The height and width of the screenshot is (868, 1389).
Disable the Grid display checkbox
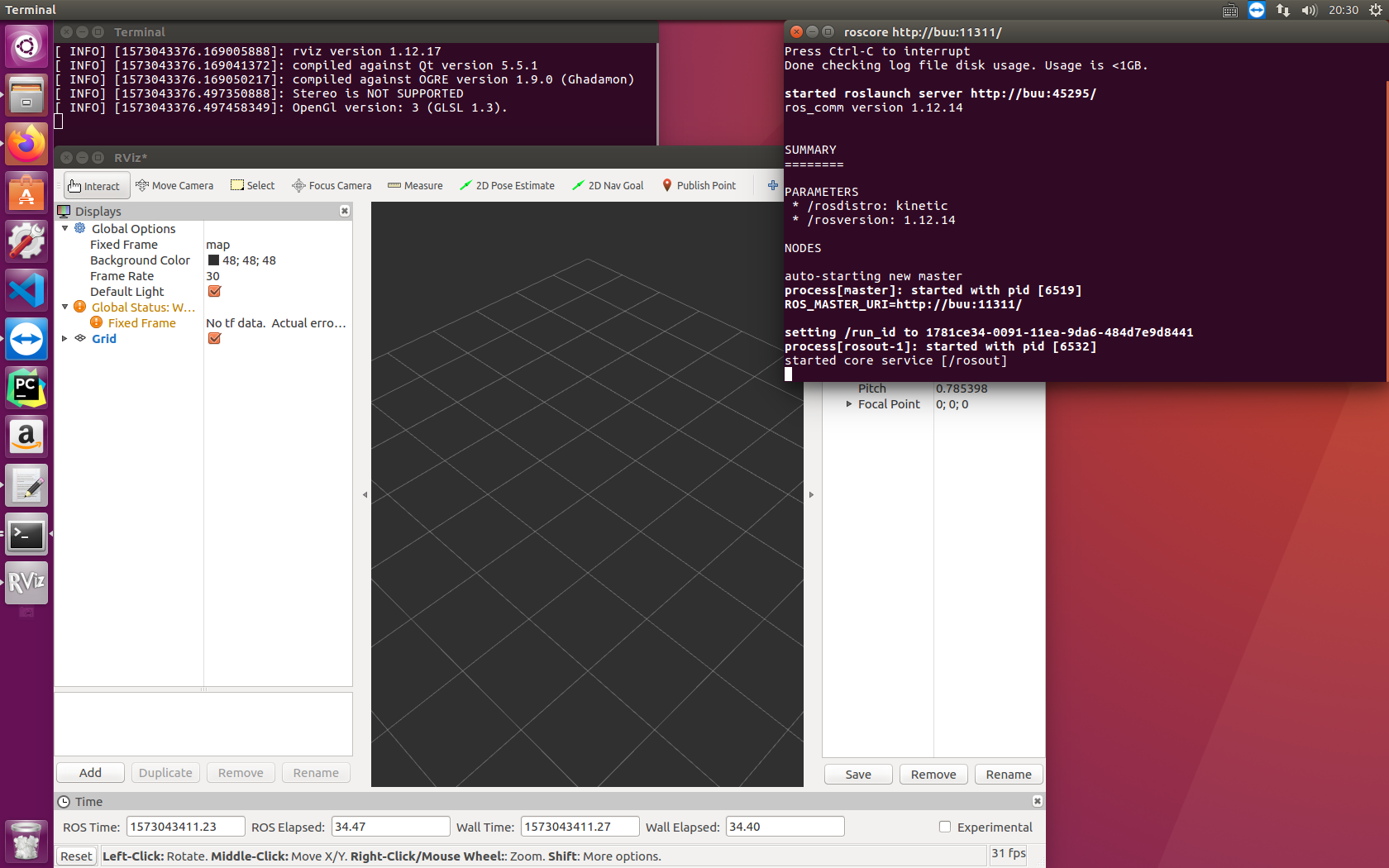coord(213,338)
